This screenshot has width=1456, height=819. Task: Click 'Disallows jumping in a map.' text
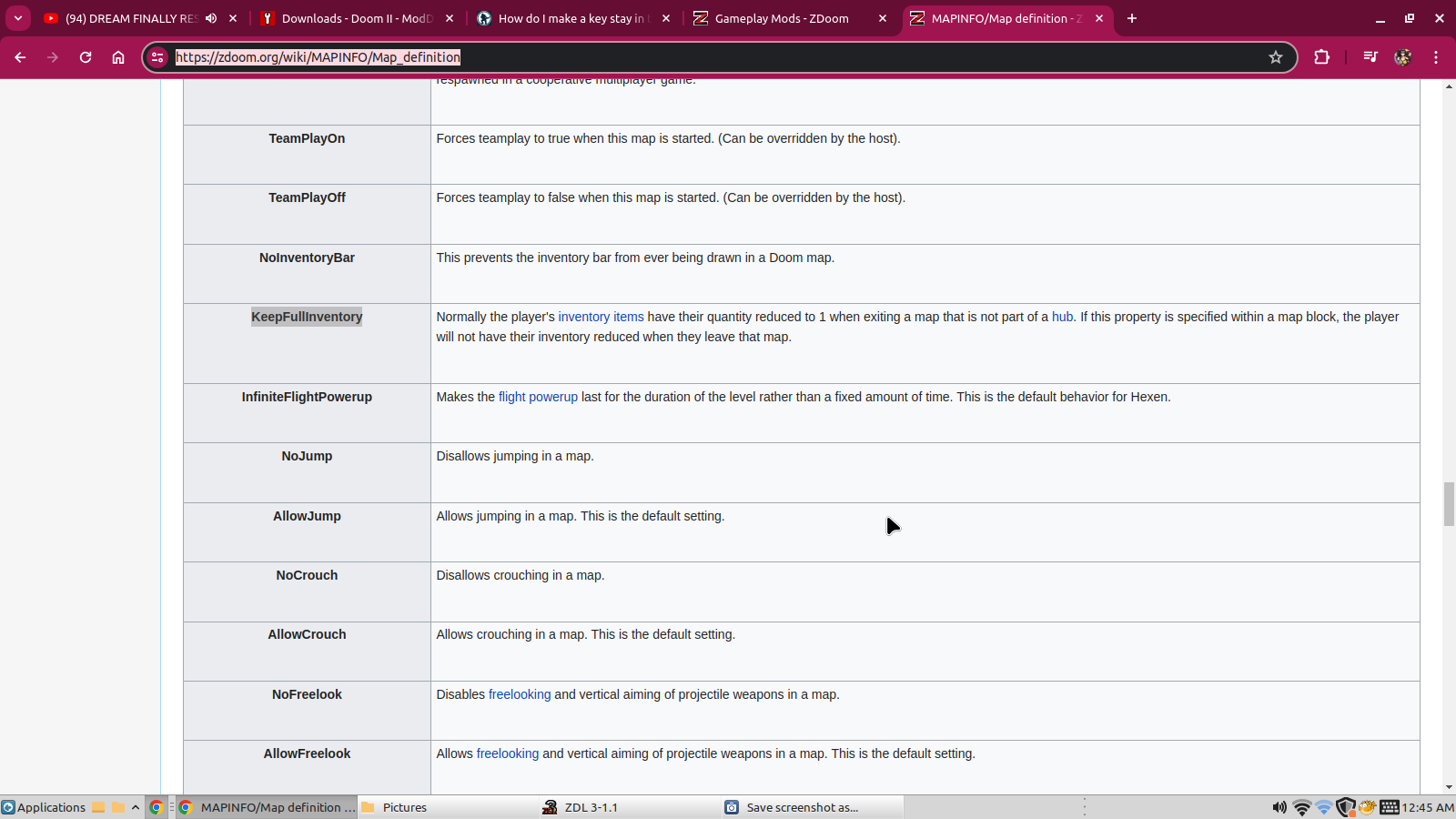[515, 456]
